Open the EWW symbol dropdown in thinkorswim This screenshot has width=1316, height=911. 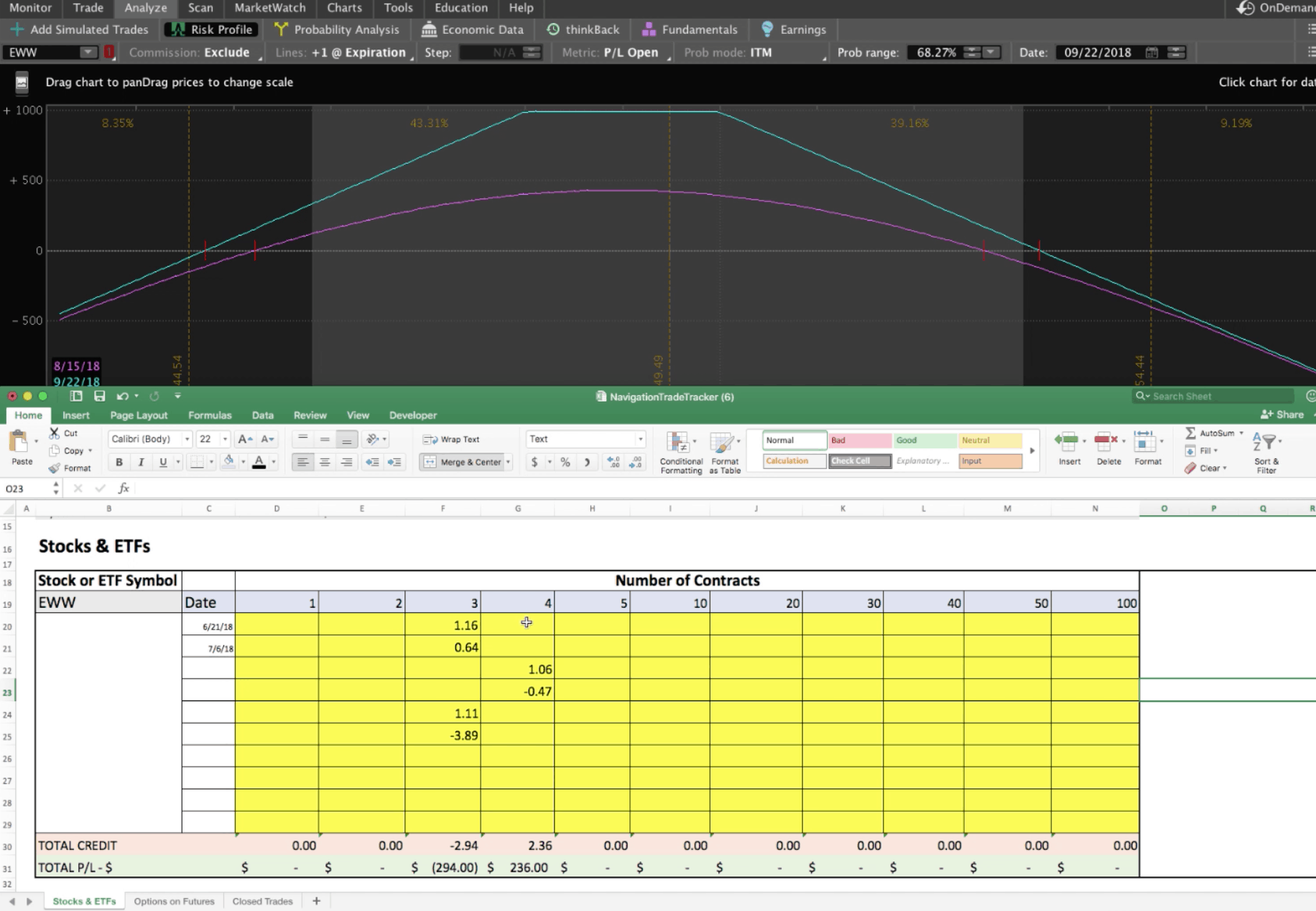88,52
